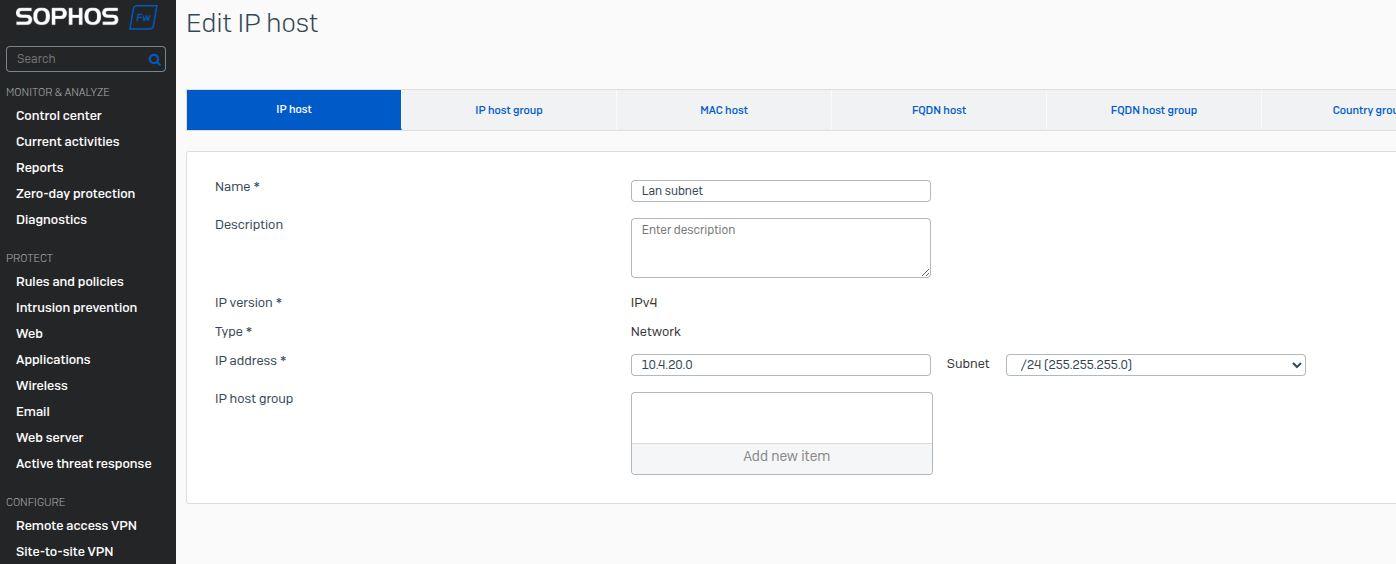The width and height of the screenshot is (1396, 564).
Task: Navigate to Rules and policies
Action: [x=70, y=282]
